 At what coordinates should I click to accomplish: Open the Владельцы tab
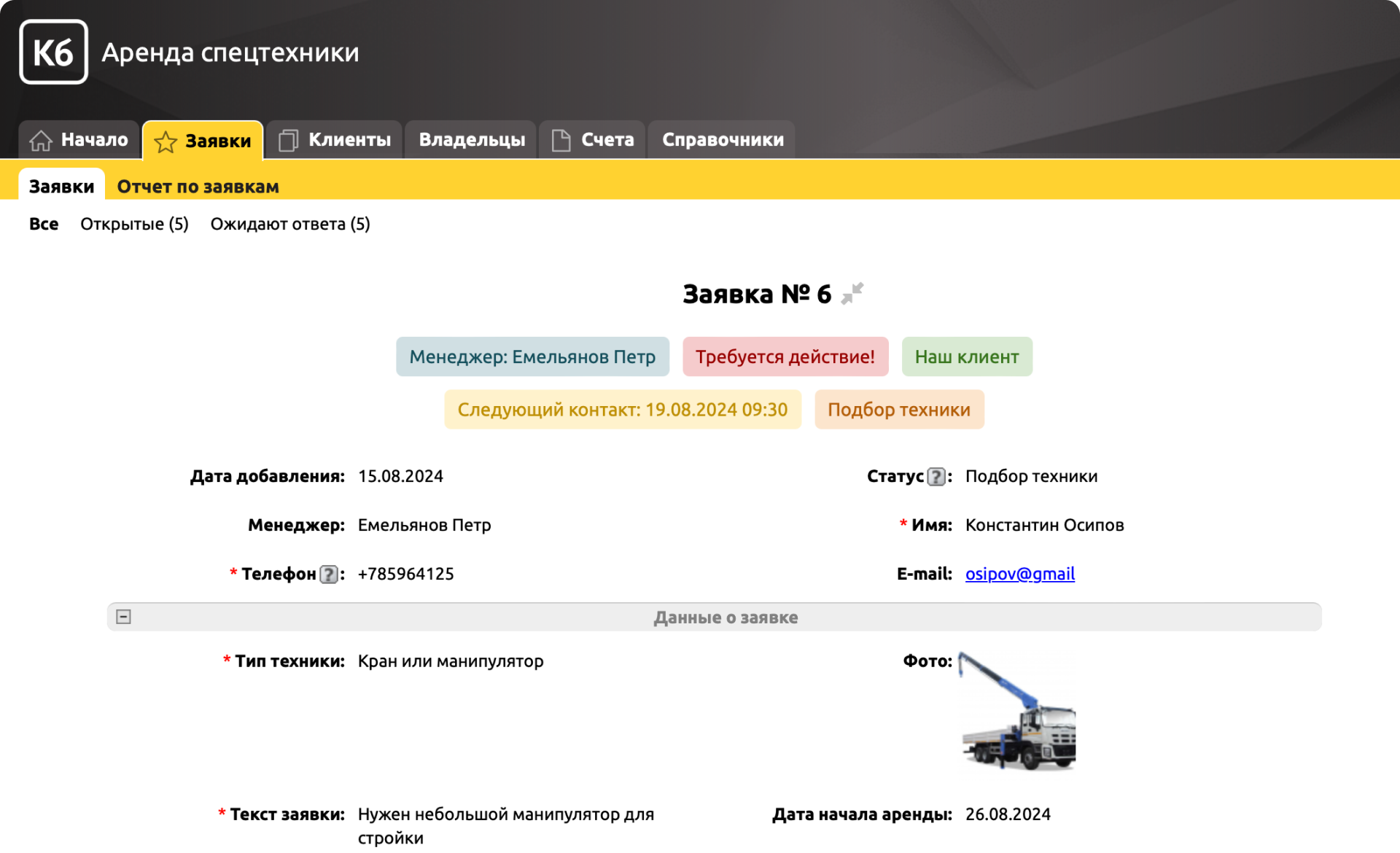point(472,140)
